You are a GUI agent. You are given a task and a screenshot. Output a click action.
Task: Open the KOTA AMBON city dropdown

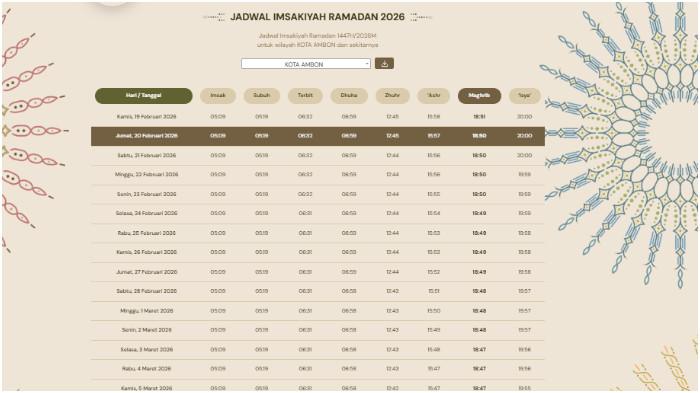point(306,64)
